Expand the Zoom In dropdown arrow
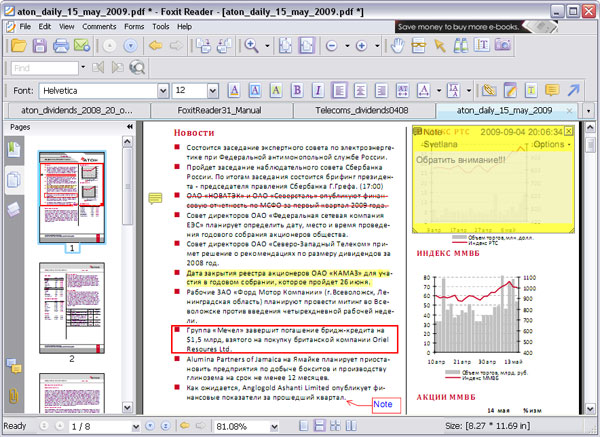Screen dimensions: 600x437 tap(377, 46)
